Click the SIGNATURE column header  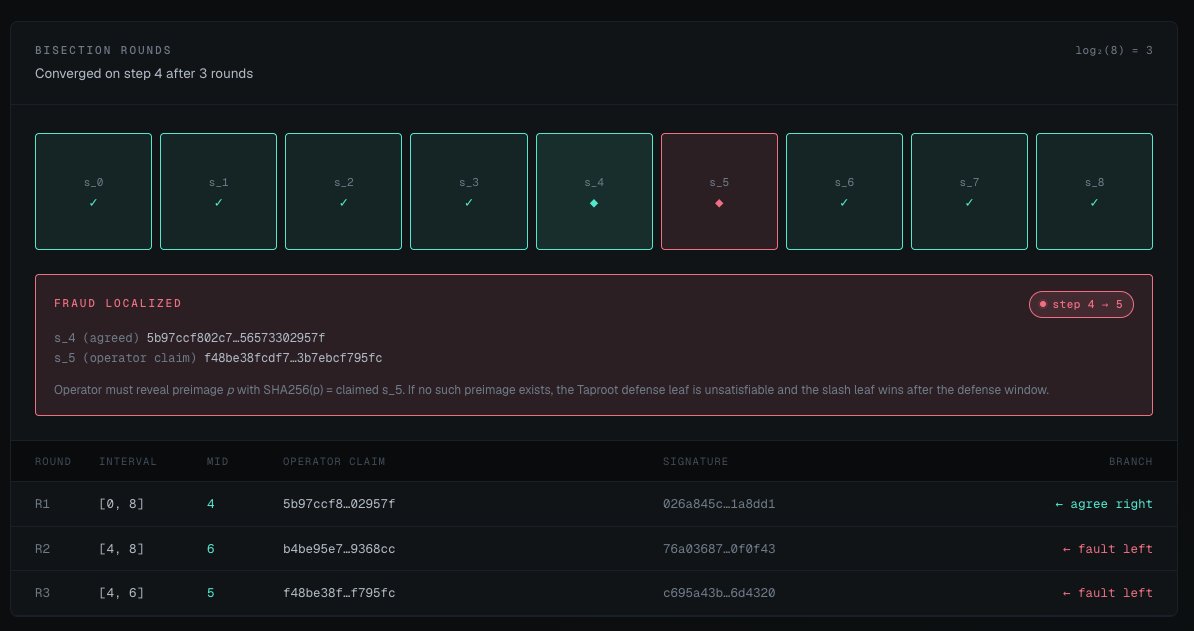[x=696, y=461]
